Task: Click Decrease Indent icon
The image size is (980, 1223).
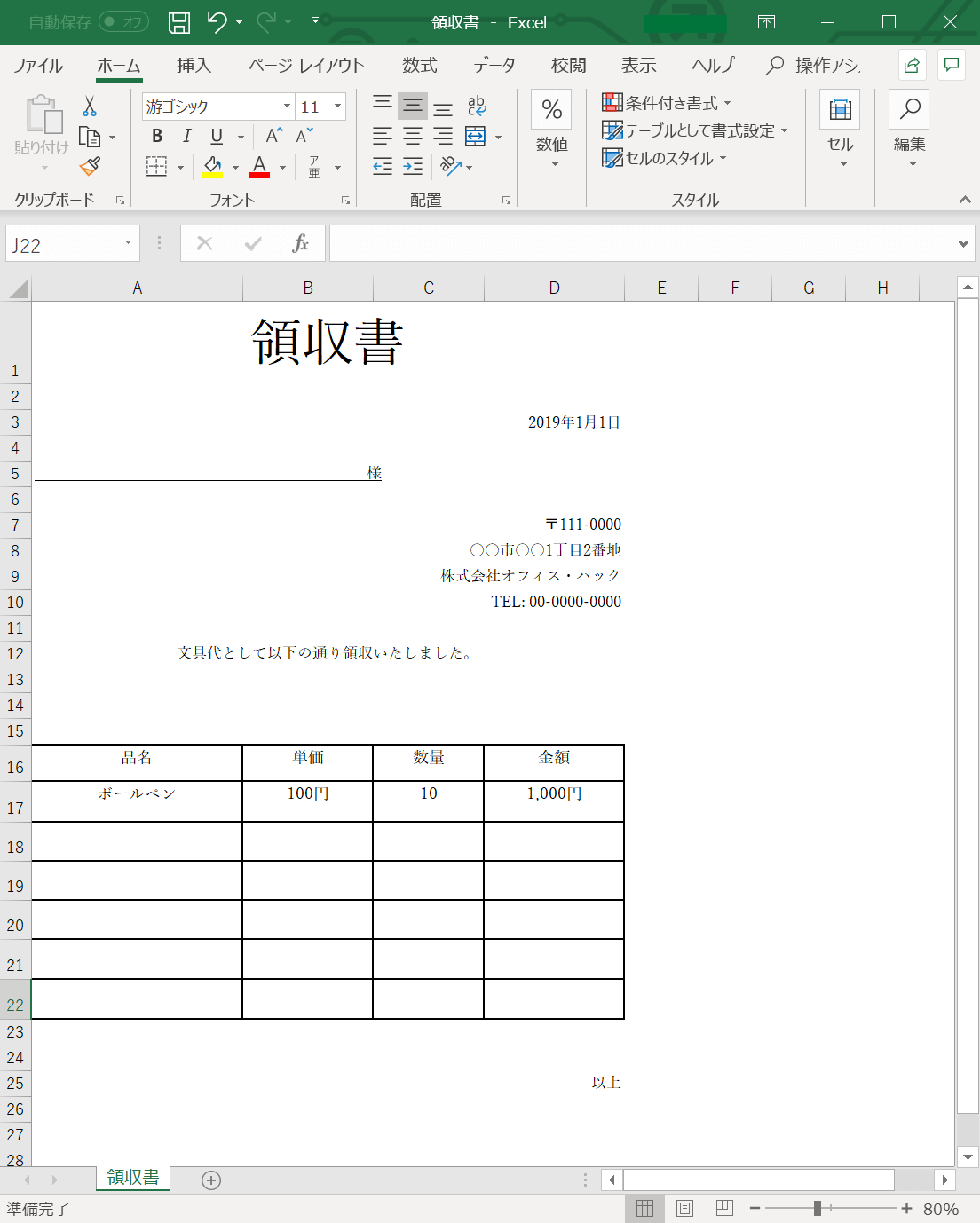Action: coord(383,166)
